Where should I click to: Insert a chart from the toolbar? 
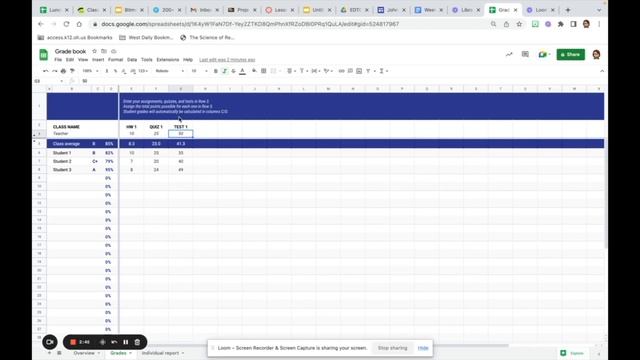(x=359, y=71)
